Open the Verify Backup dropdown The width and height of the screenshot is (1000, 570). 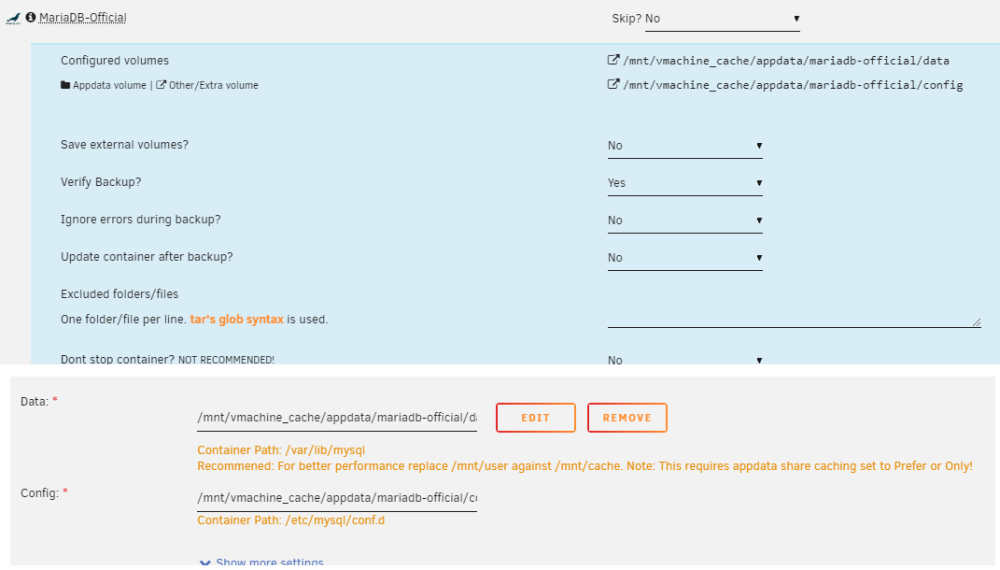pos(685,183)
